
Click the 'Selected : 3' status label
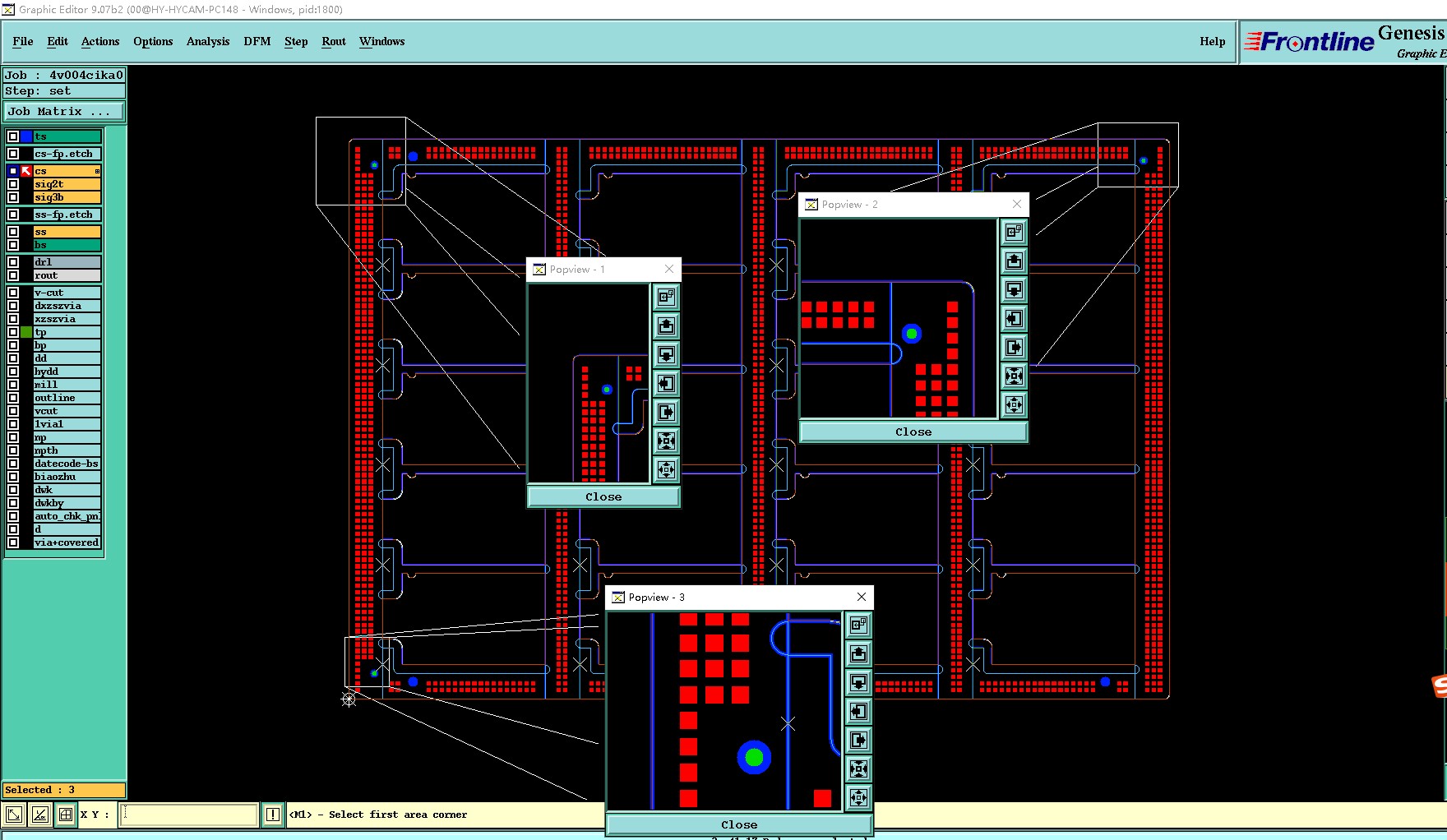[x=64, y=790]
